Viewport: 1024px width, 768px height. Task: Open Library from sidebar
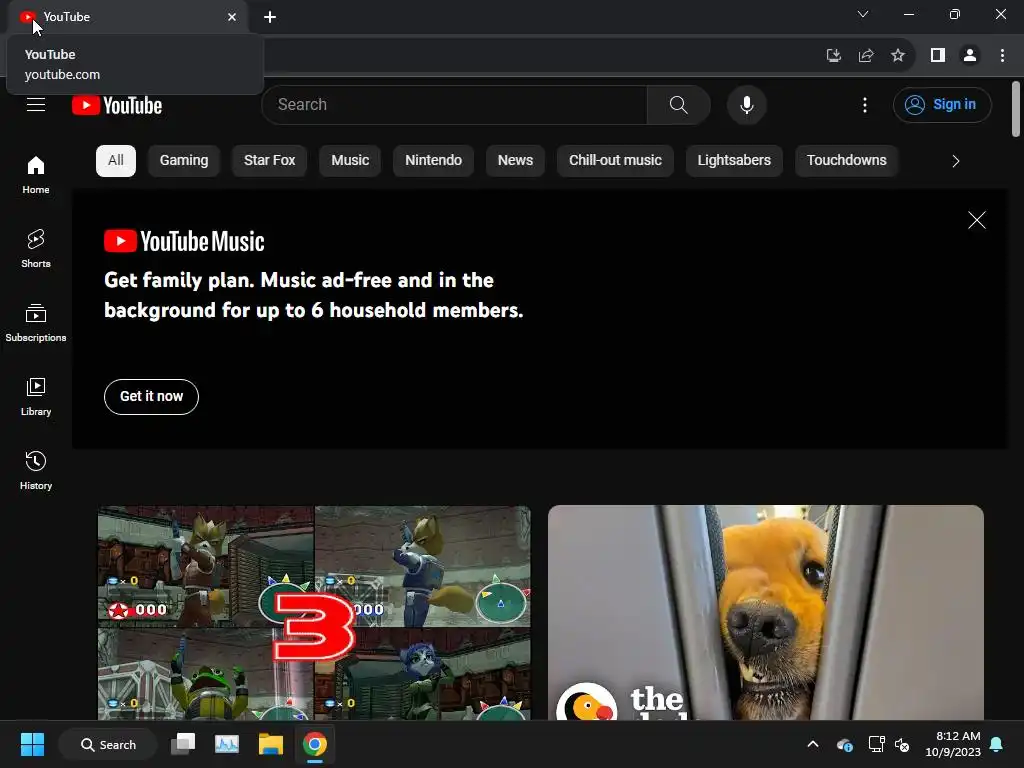[x=36, y=396]
